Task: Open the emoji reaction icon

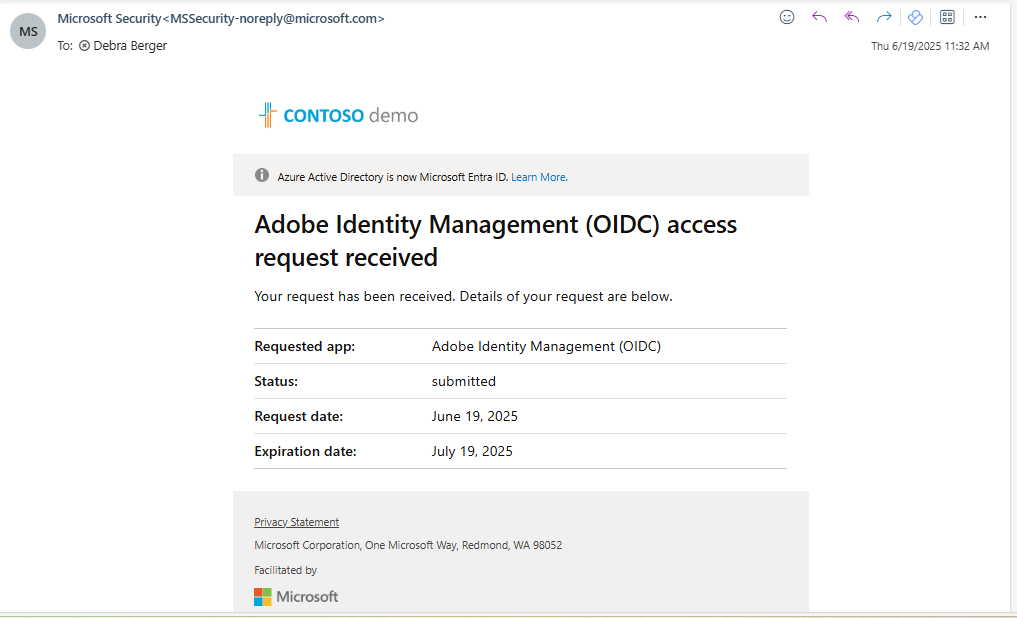Action: (x=787, y=18)
